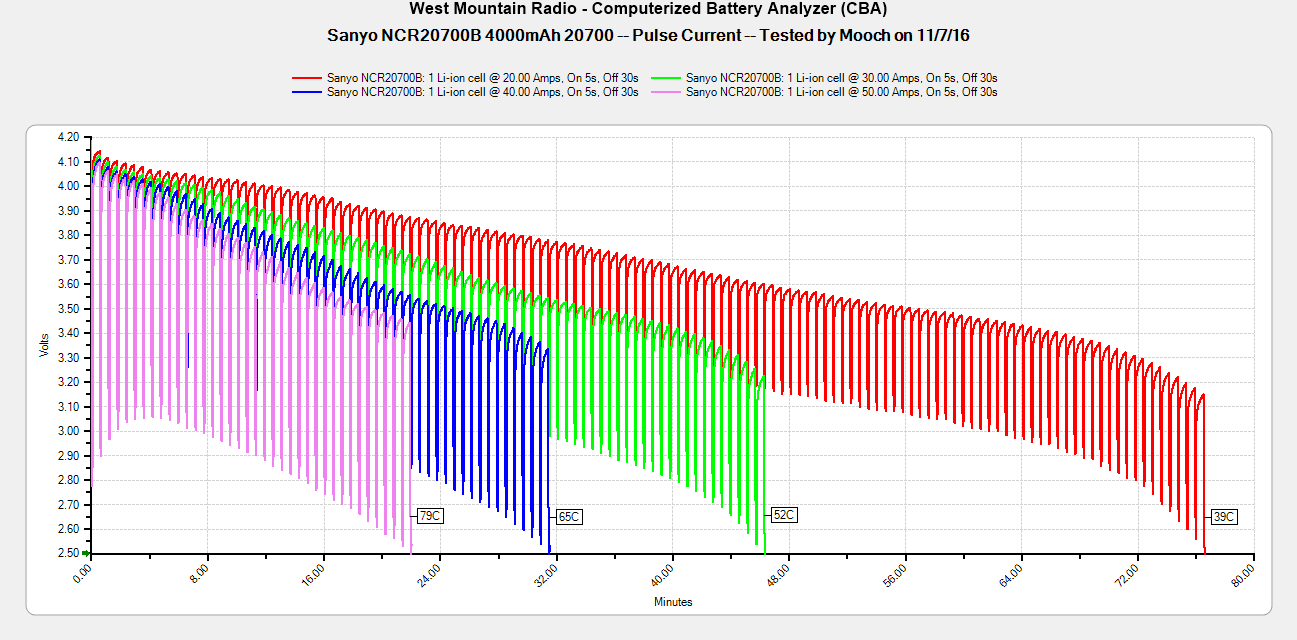
Task: Click the Minutes x-axis title
Action: tap(673, 602)
